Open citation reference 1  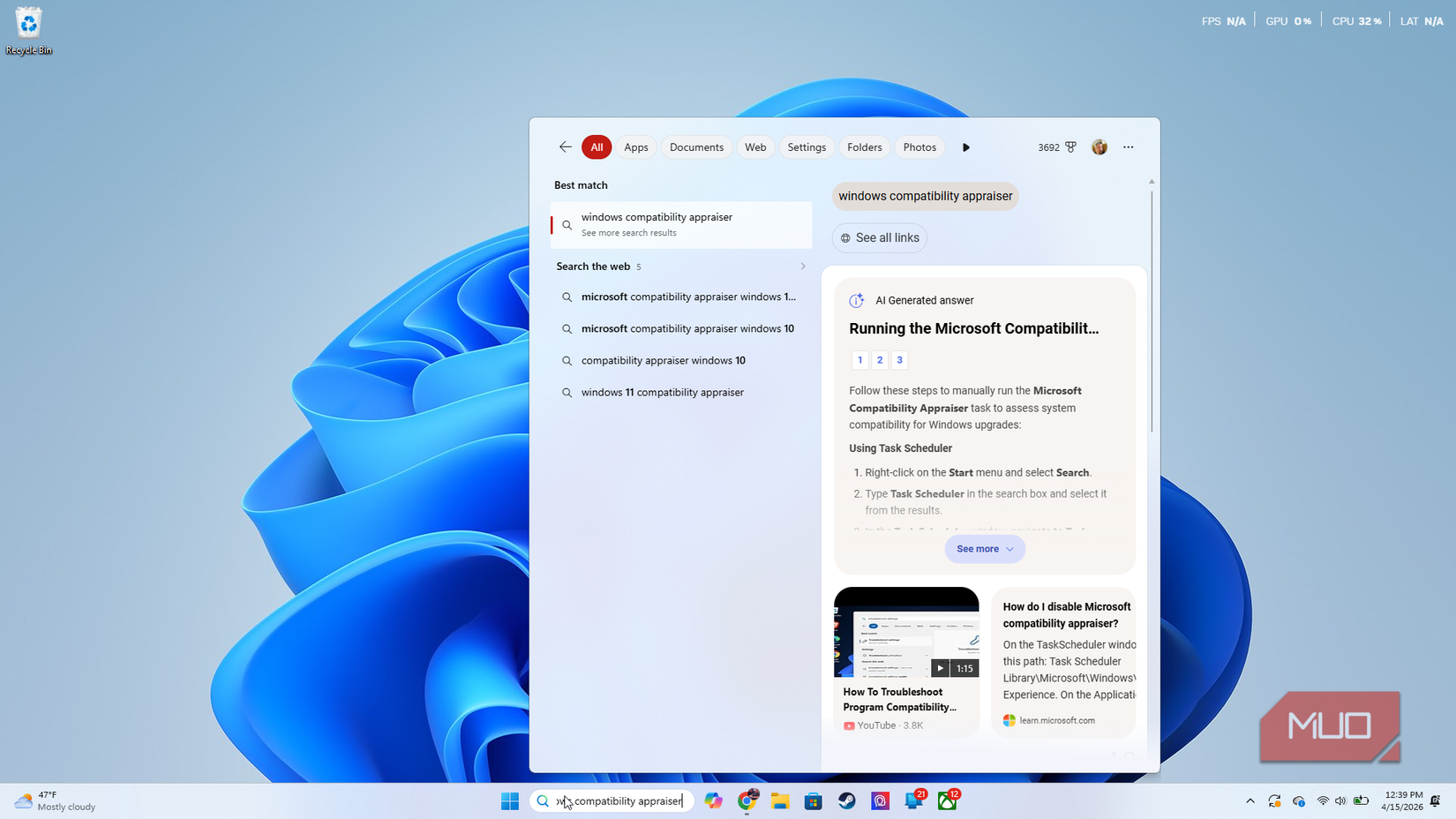[x=859, y=360]
